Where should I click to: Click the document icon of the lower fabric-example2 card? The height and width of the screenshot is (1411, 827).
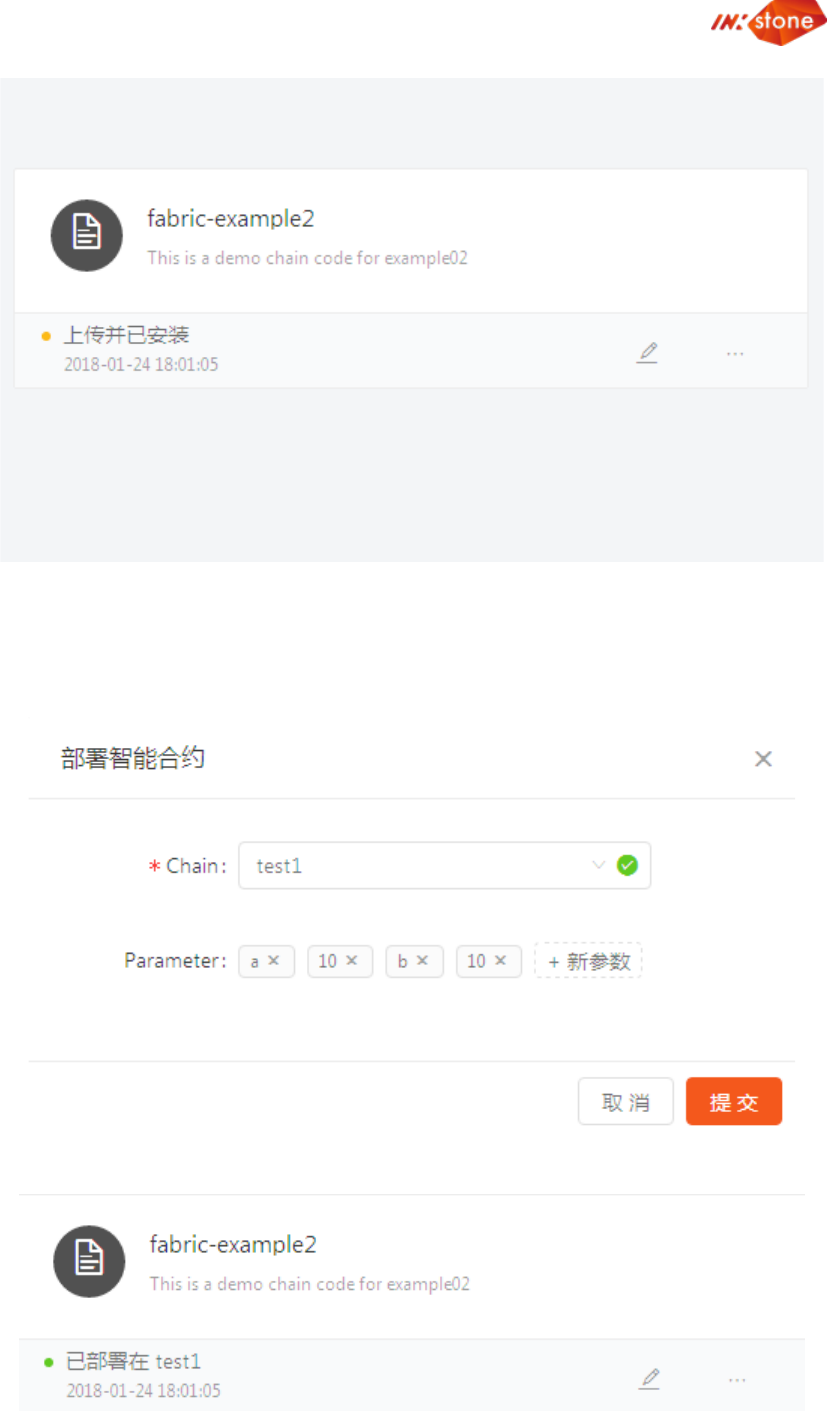pyautogui.click(x=89, y=1261)
